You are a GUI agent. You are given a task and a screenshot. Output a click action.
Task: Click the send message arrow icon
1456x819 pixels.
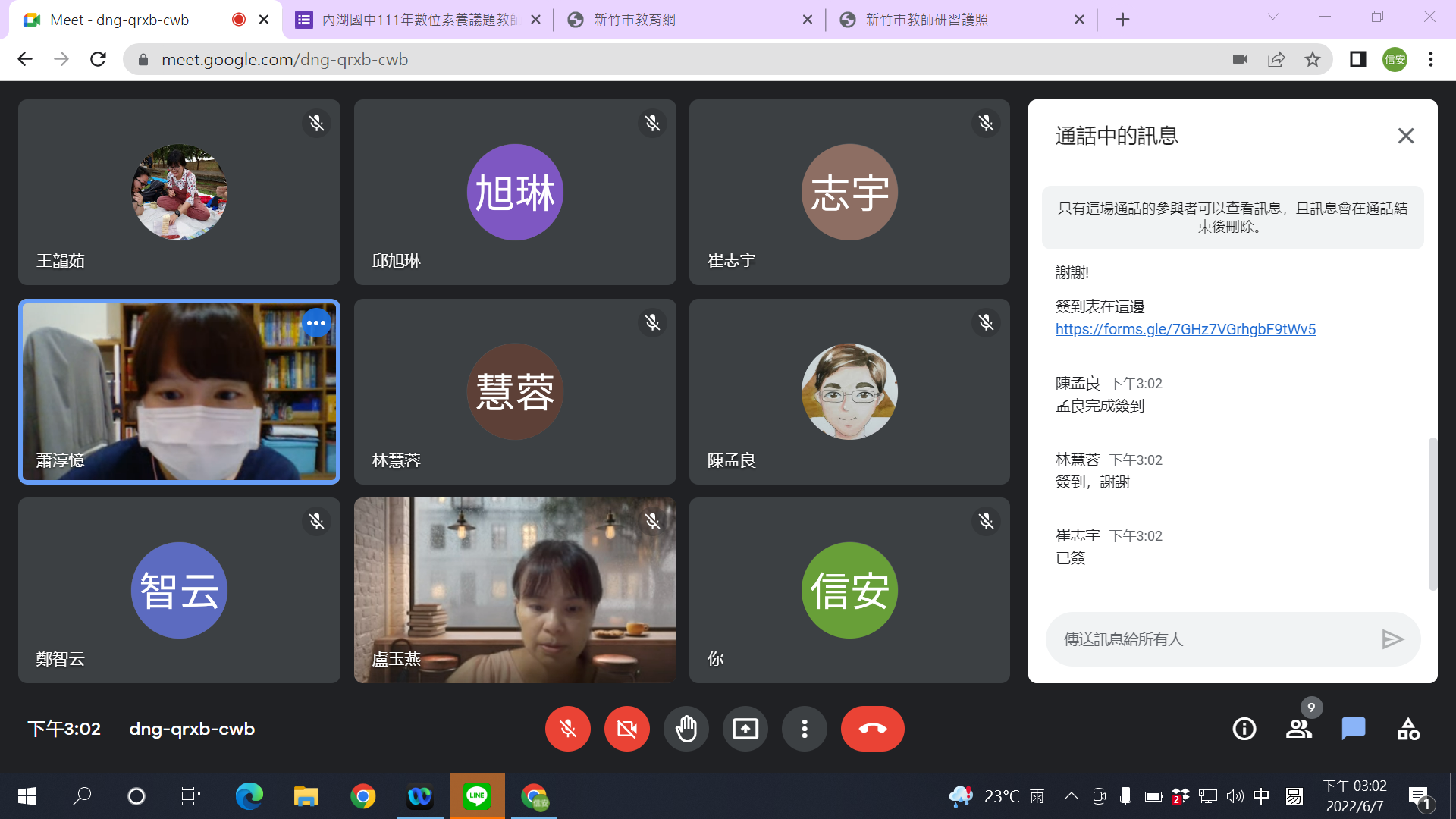coord(1392,639)
